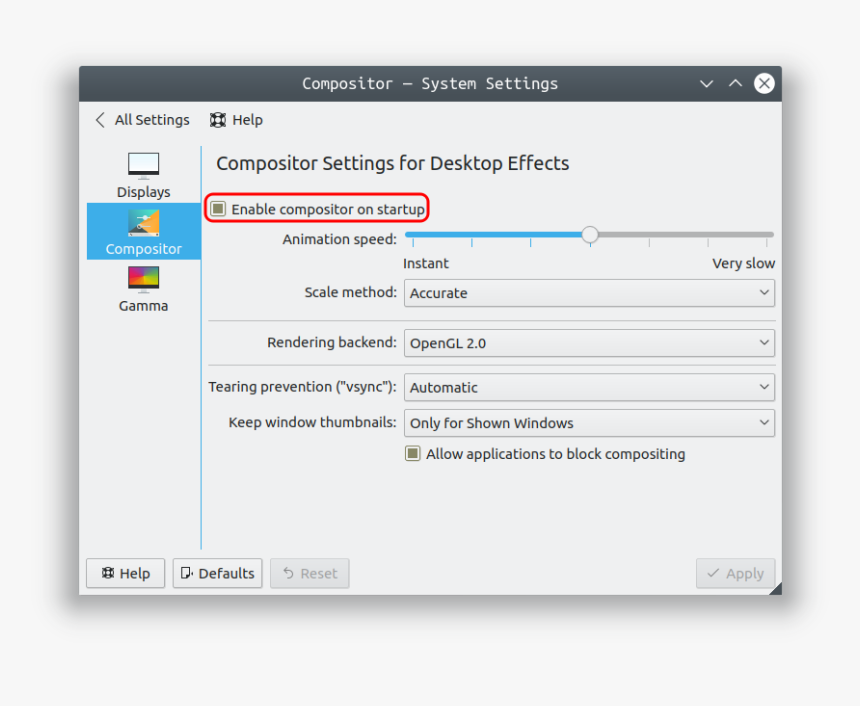The height and width of the screenshot is (706, 860).
Task: Click the Help life-preserver icon in toolbar
Action: tap(218, 120)
